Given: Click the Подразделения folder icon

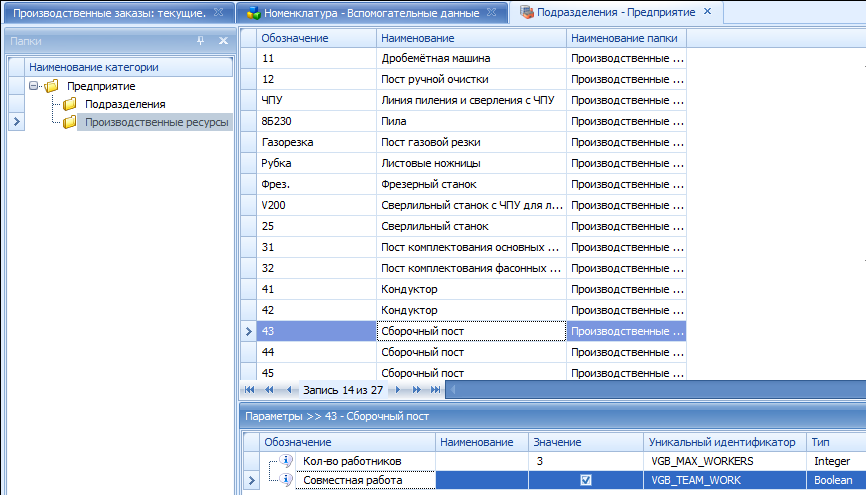Looking at the screenshot, I should [x=70, y=104].
